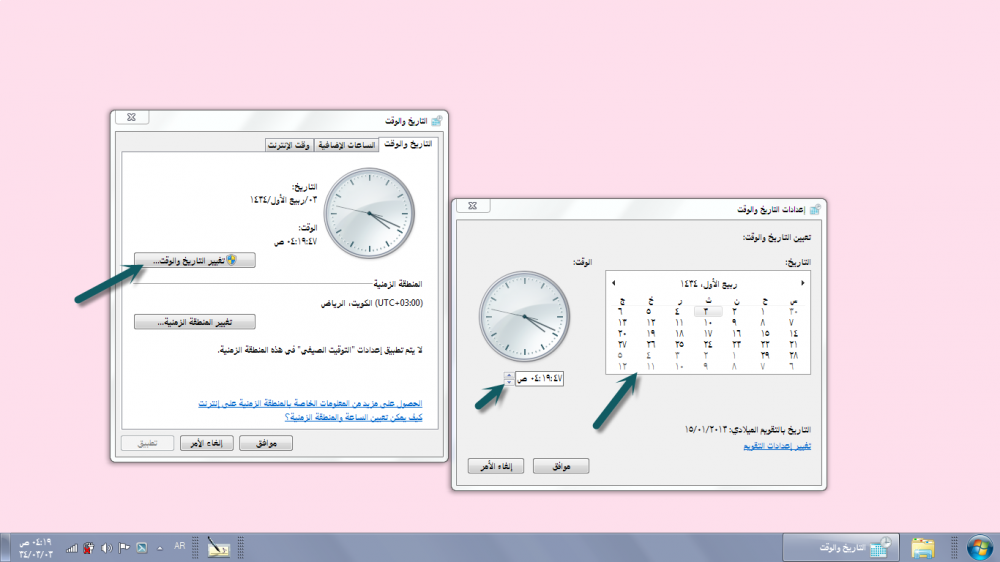The height and width of the screenshot is (562, 1000).
Task: Click the volume speaker tray icon
Action: pyautogui.click(x=105, y=548)
